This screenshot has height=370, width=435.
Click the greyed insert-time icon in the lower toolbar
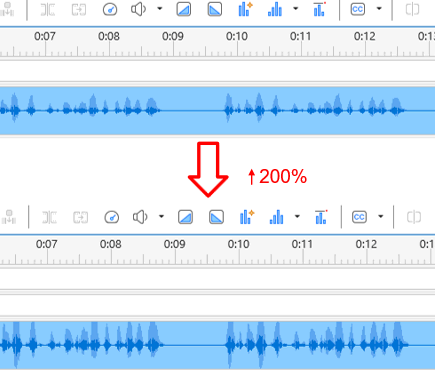click(8, 217)
